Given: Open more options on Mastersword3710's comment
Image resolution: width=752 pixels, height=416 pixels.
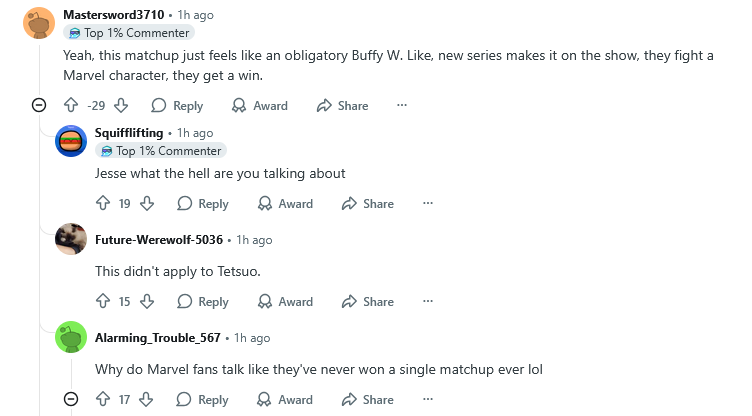Looking at the screenshot, I should [x=402, y=105].
